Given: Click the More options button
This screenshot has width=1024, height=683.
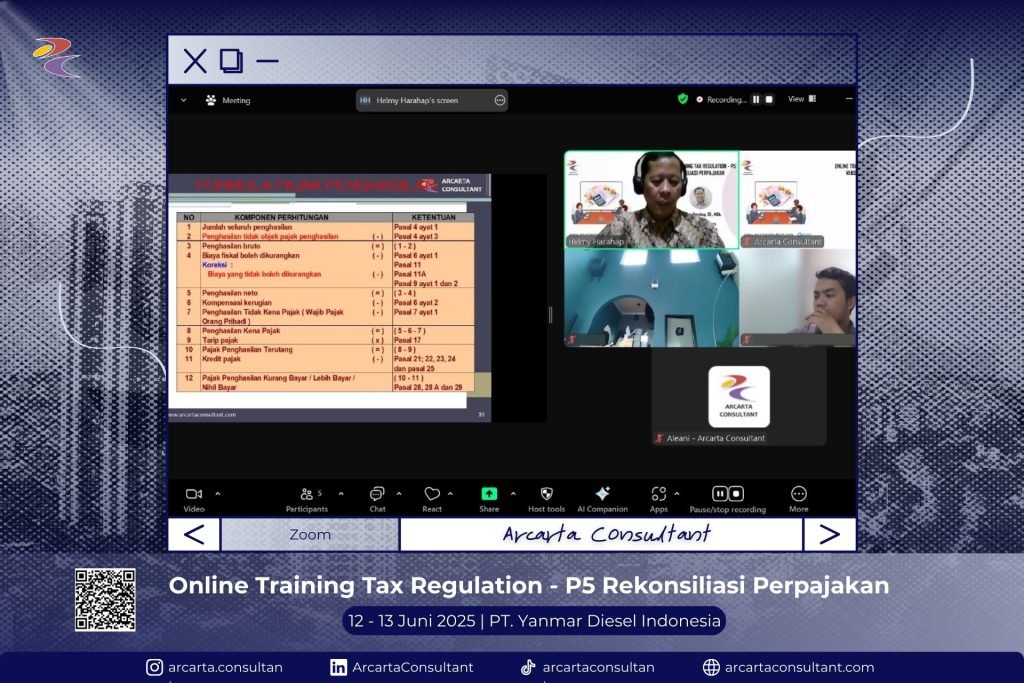Looking at the screenshot, I should (798, 494).
